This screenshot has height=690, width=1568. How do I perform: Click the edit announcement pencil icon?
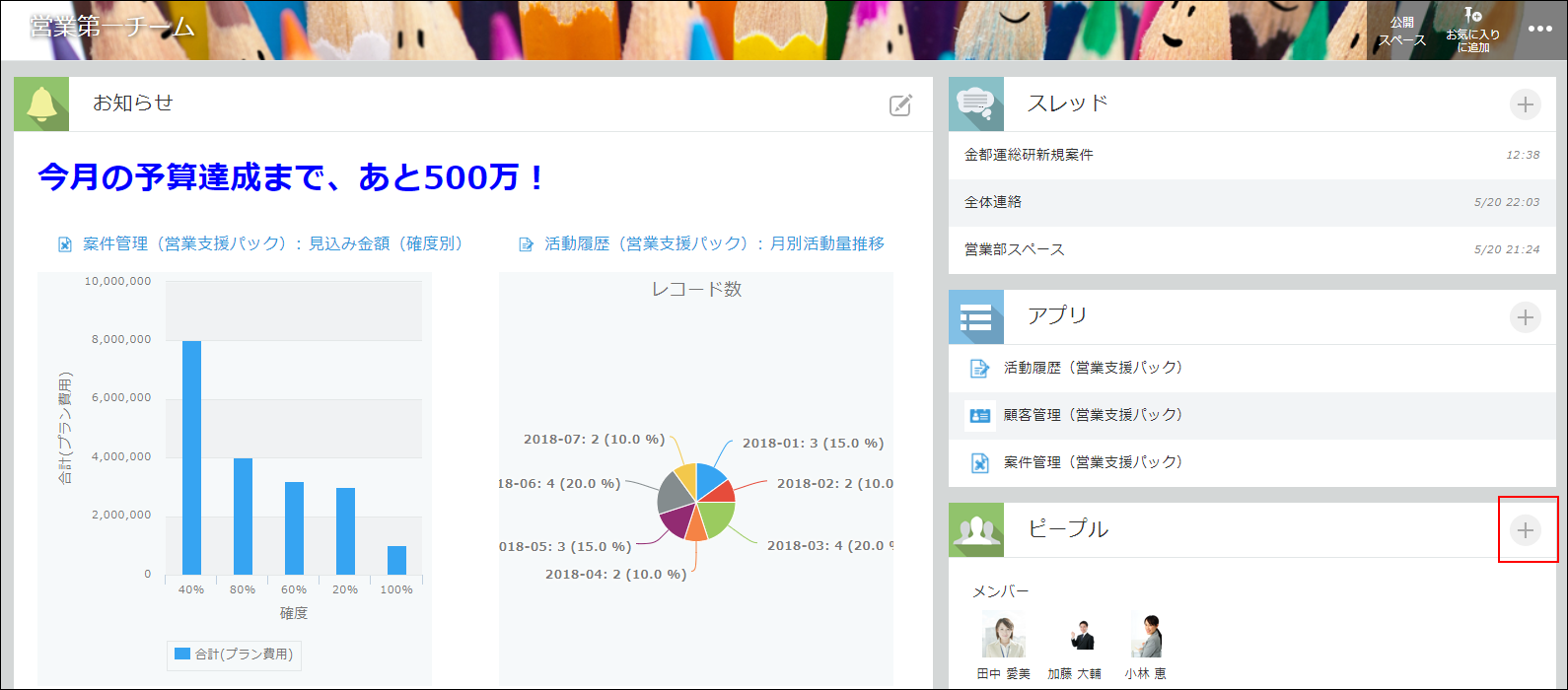[x=900, y=105]
